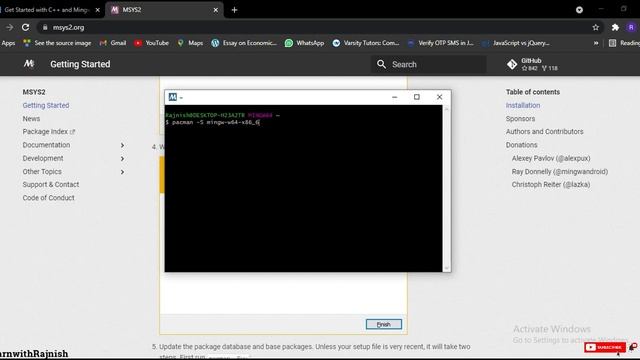Click the site Search input field

(x=429, y=64)
